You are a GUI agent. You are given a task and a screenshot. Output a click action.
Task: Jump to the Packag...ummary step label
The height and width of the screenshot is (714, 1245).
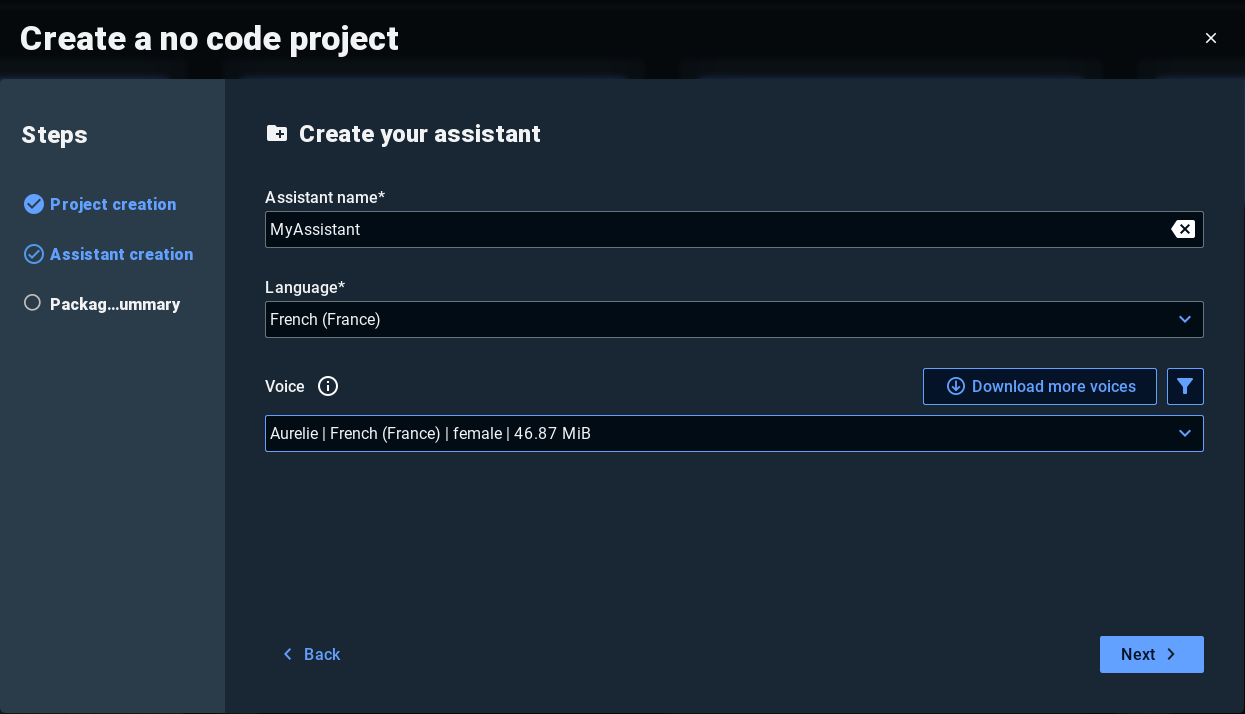tap(115, 304)
